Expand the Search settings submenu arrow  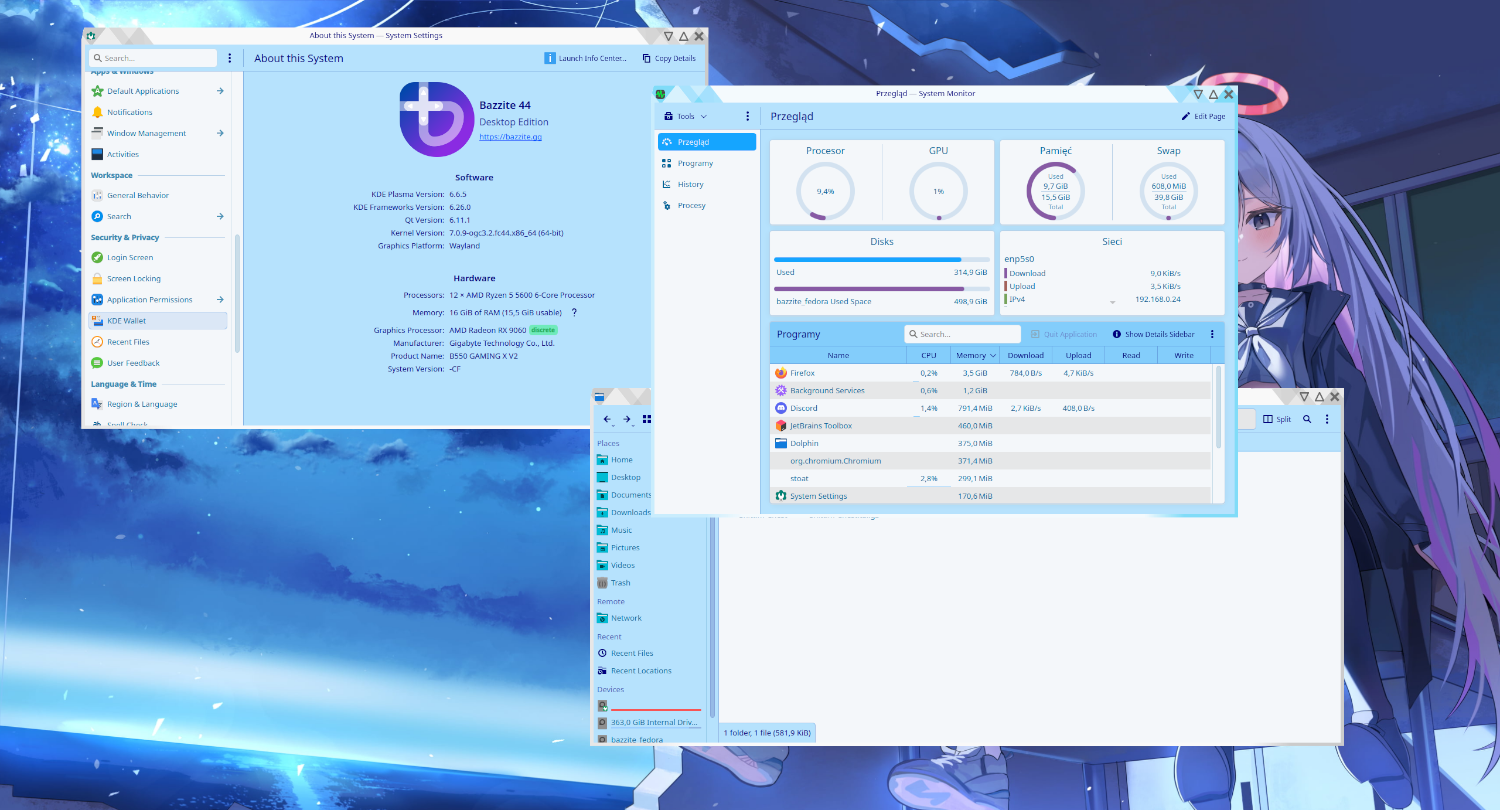219,216
